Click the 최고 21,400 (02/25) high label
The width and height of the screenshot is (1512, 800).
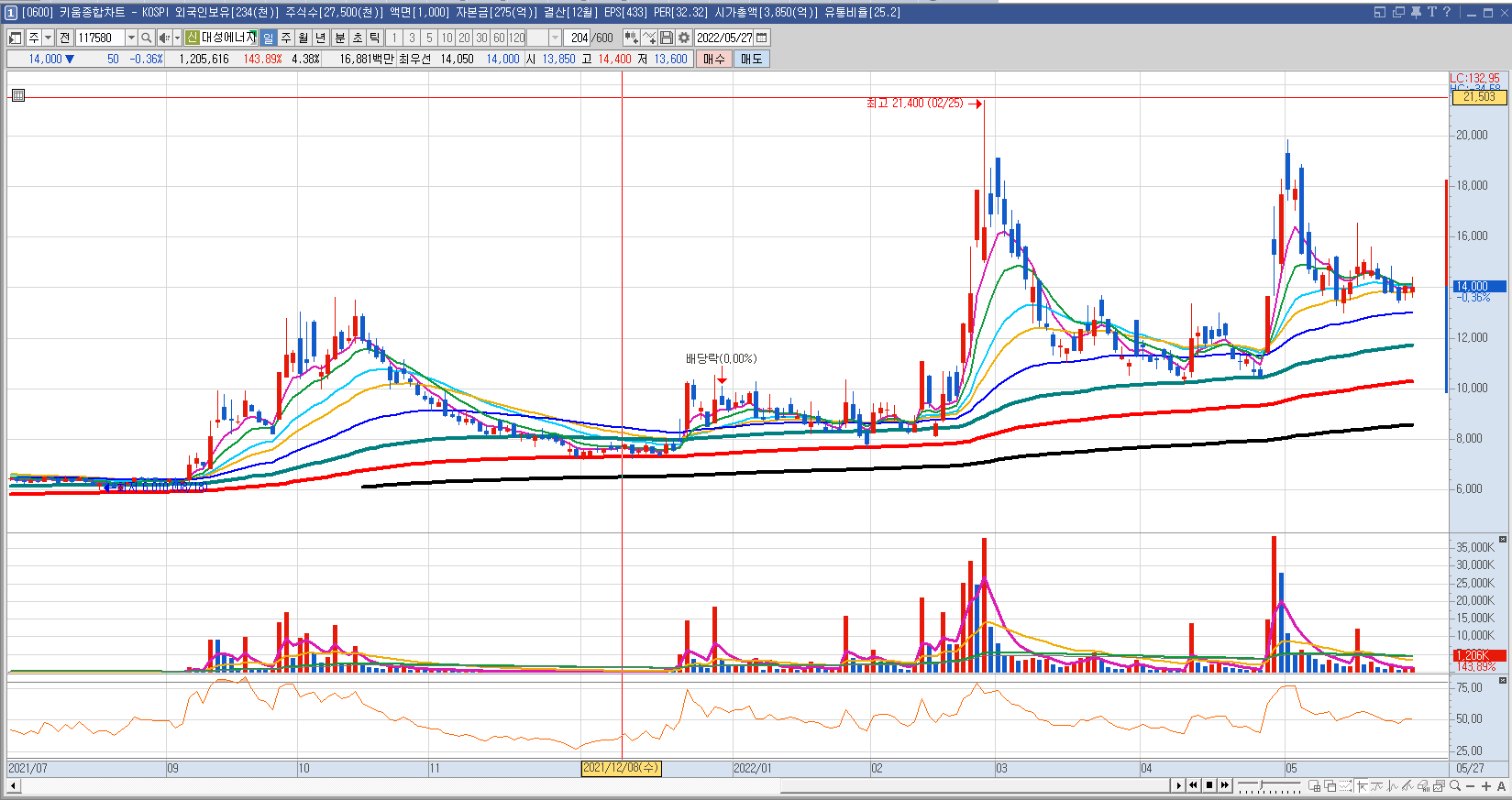click(x=915, y=104)
